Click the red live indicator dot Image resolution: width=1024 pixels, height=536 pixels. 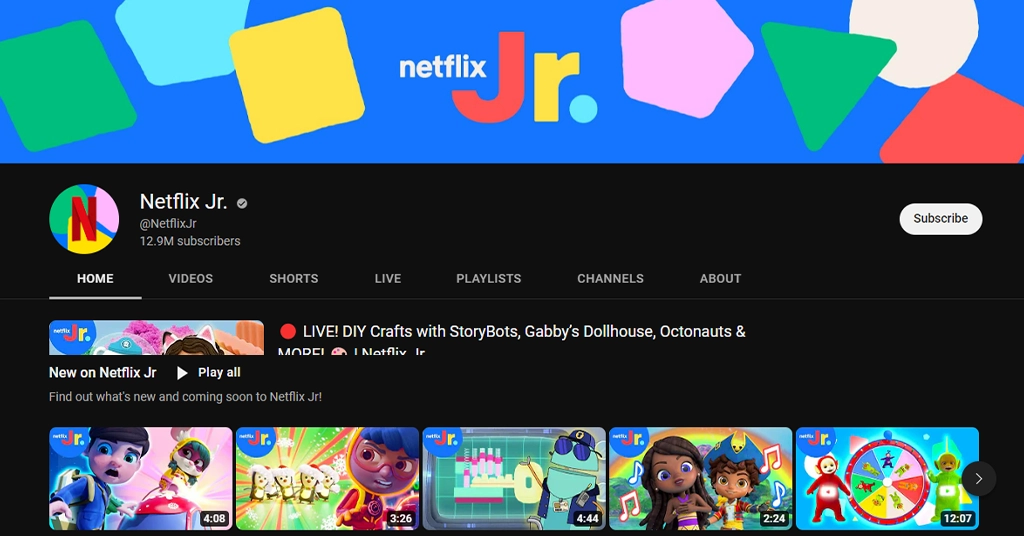[287, 332]
